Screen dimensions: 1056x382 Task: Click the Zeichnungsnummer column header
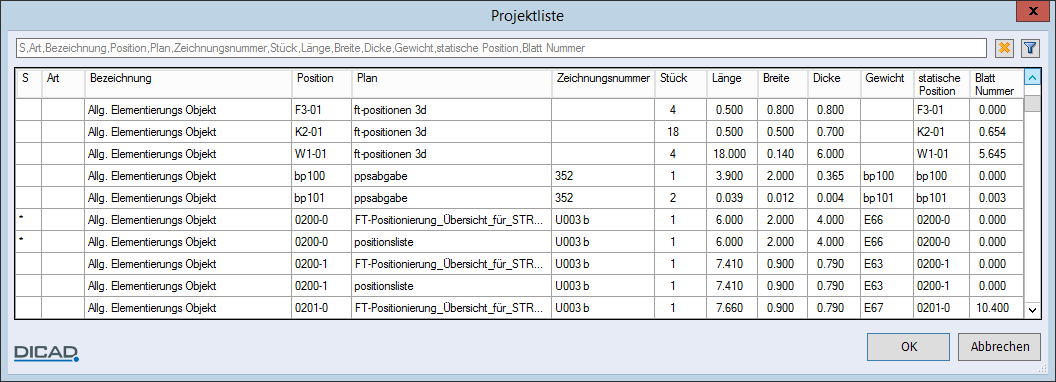[x=603, y=84]
